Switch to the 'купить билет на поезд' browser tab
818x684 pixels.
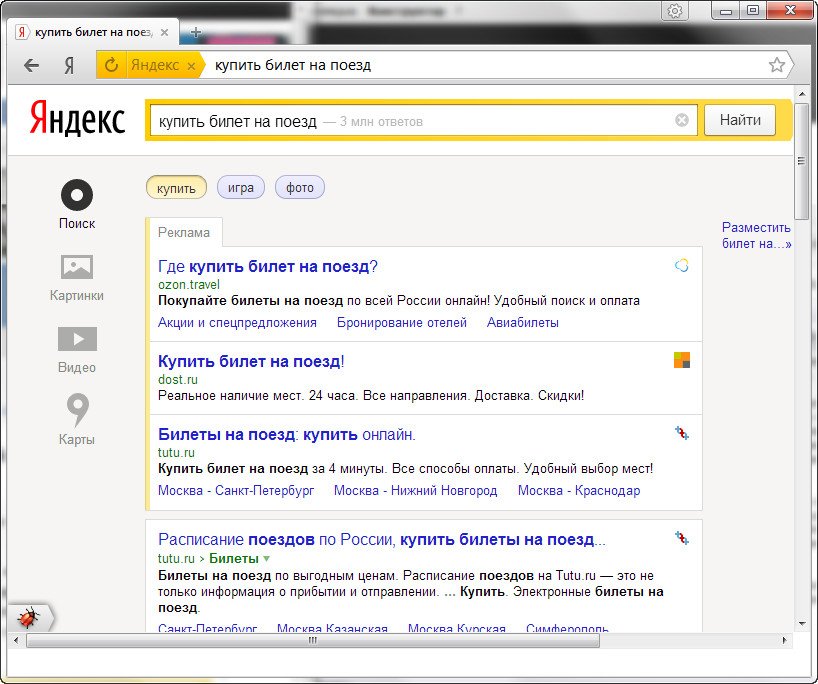tap(90, 31)
